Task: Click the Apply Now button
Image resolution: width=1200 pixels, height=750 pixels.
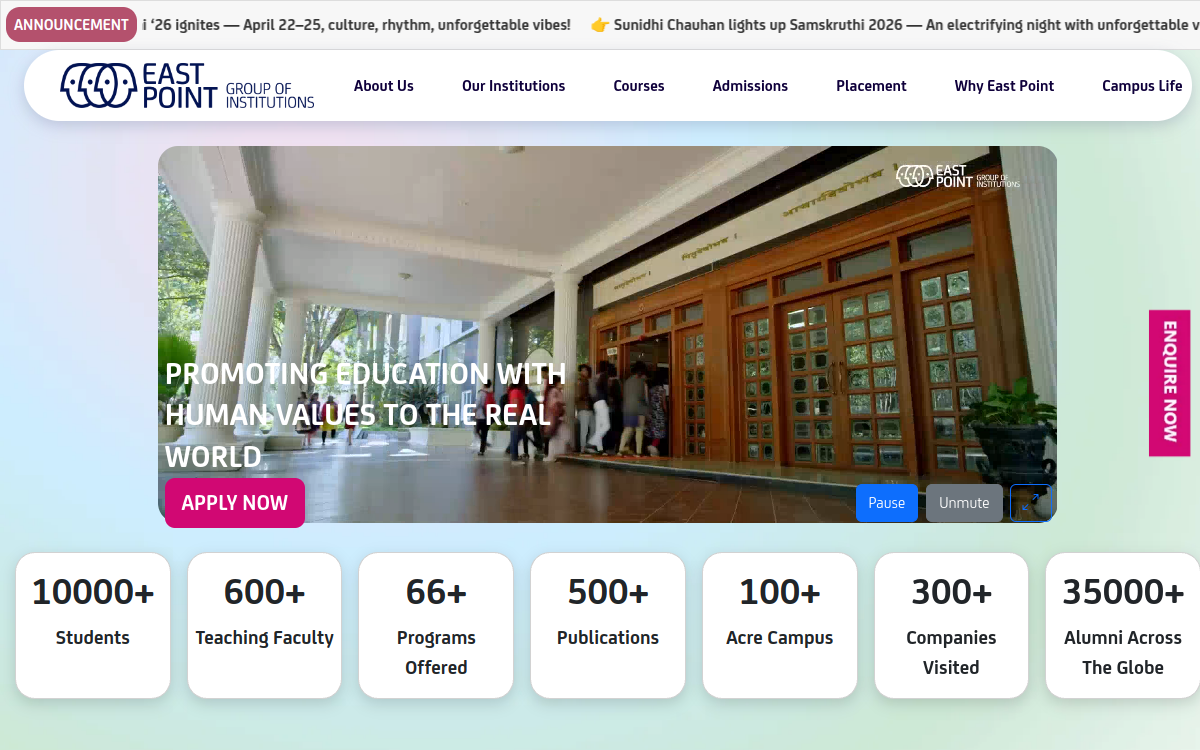Action: point(235,503)
